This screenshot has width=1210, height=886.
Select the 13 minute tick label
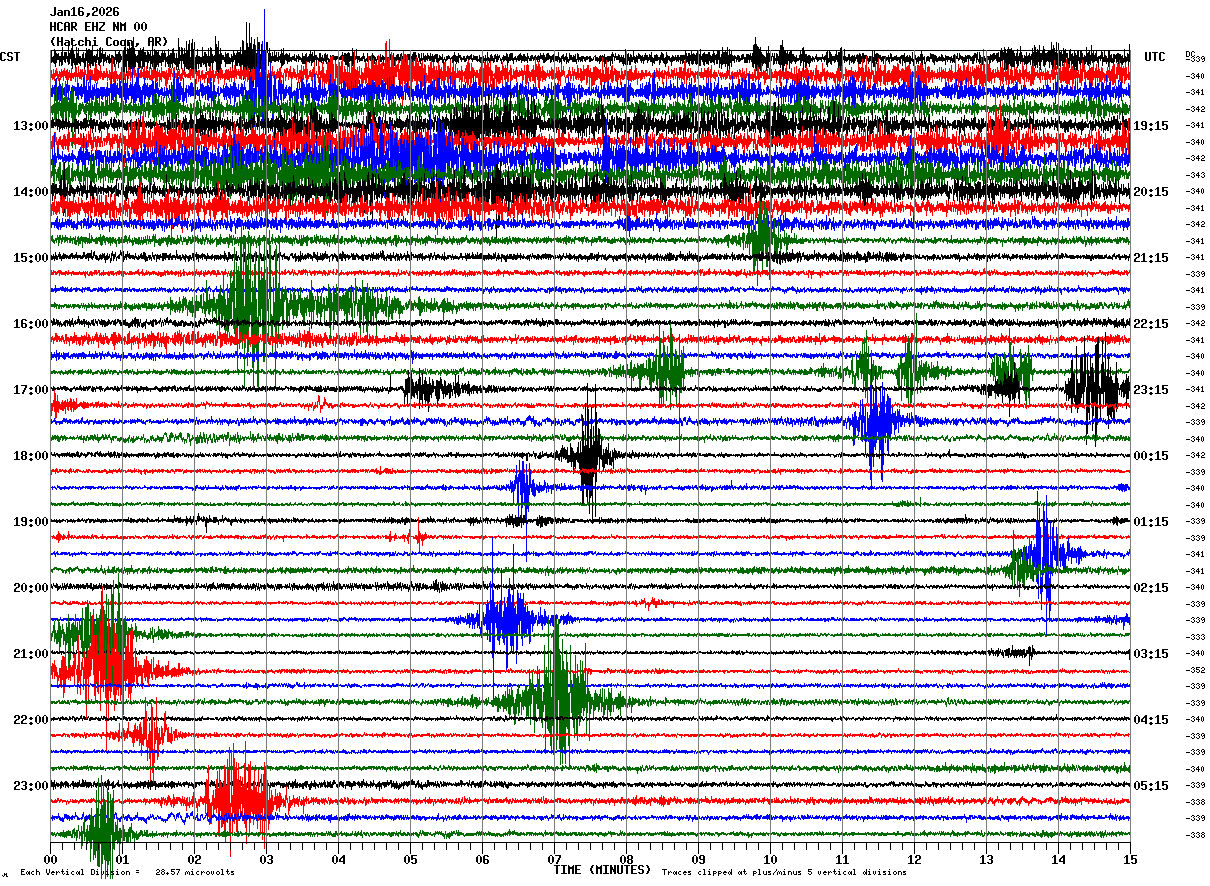[x=986, y=860]
